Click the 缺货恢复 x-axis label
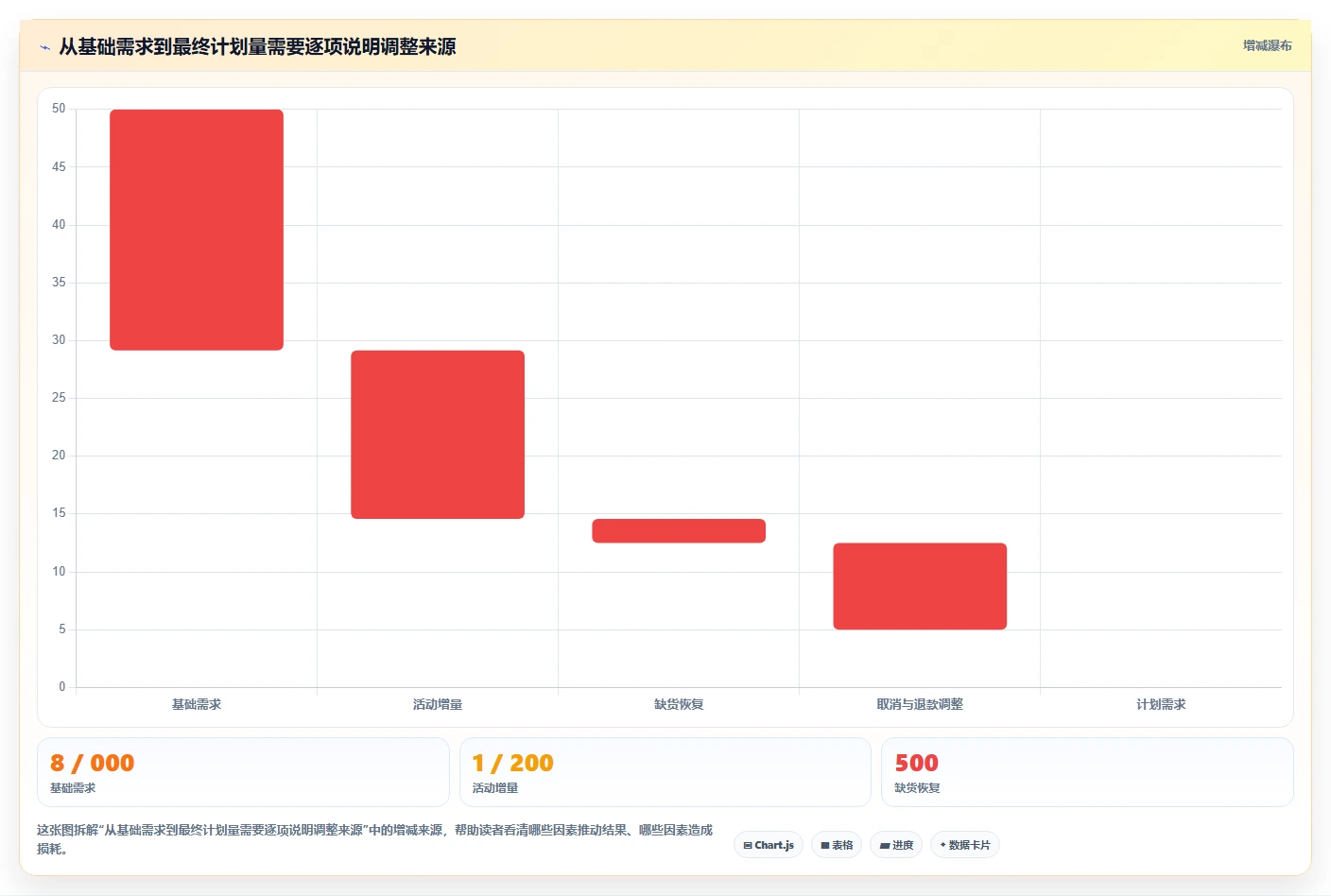 [679, 704]
